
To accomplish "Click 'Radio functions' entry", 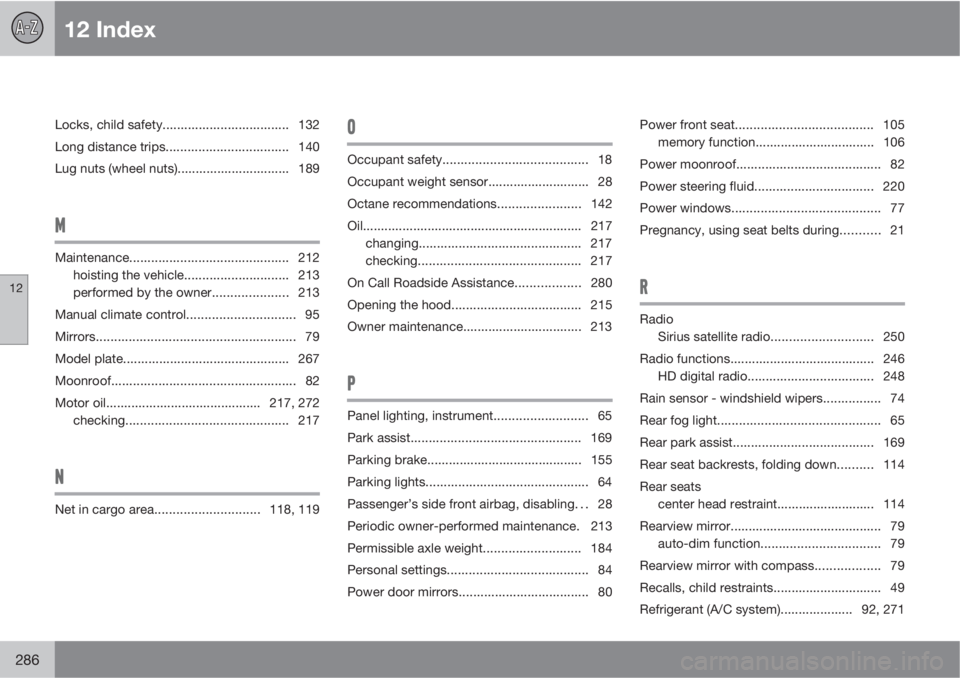I will [772, 359].
